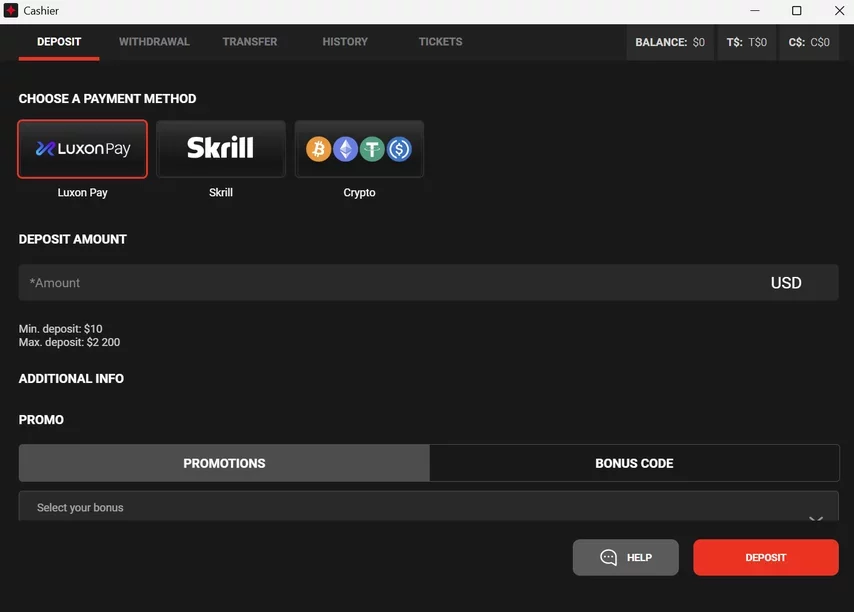Switch to the Promotions toggle
This screenshot has width=854, height=612.
[224, 463]
